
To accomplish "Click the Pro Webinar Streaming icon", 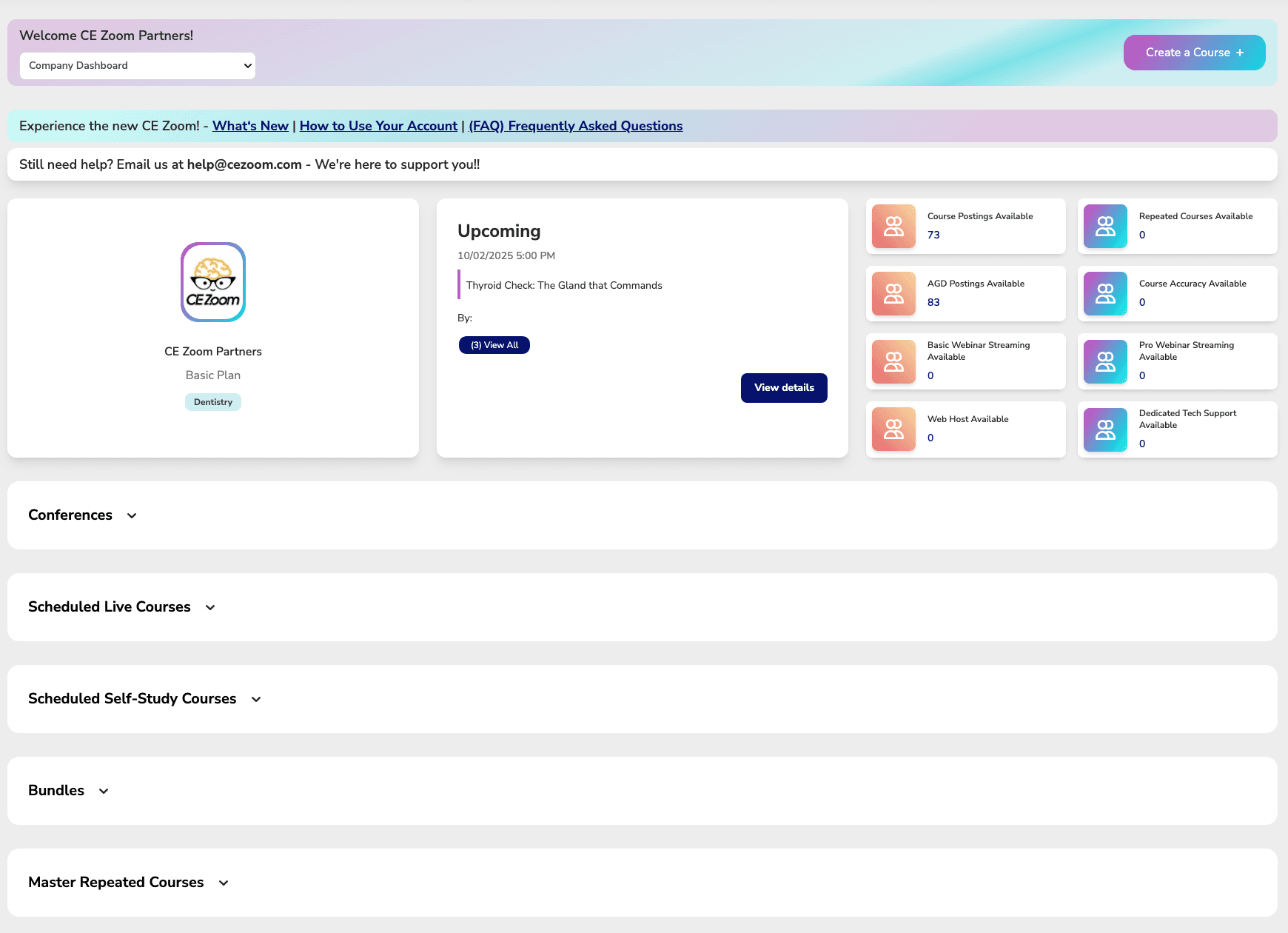I will 1105,361.
